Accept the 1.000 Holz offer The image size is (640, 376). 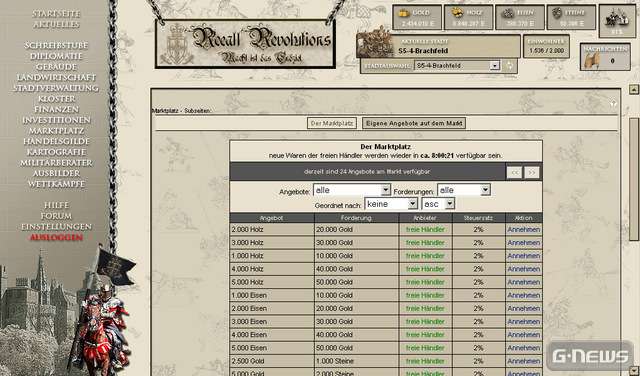524,256
